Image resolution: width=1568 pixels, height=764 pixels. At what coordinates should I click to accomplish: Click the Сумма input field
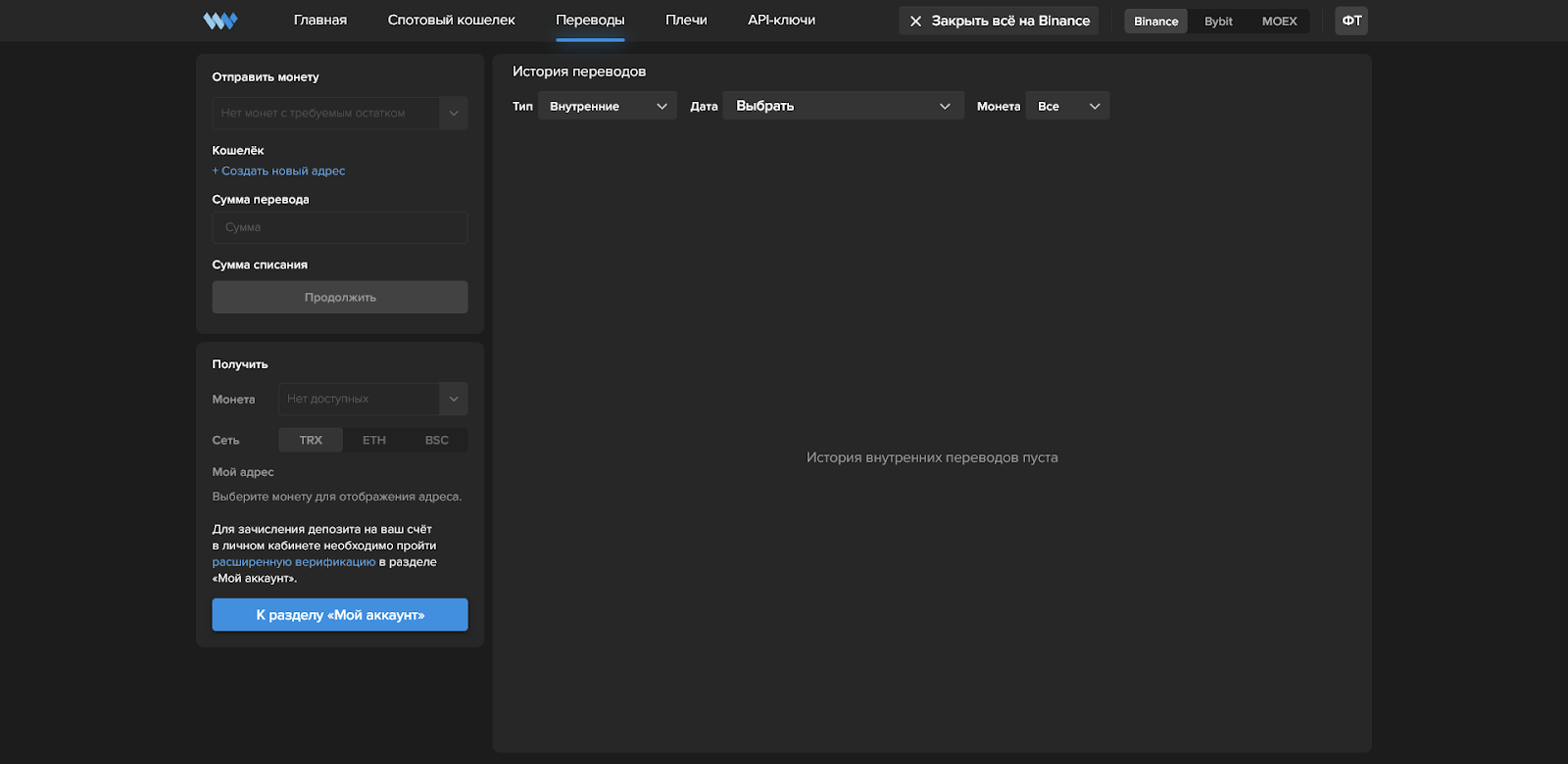tap(340, 227)
